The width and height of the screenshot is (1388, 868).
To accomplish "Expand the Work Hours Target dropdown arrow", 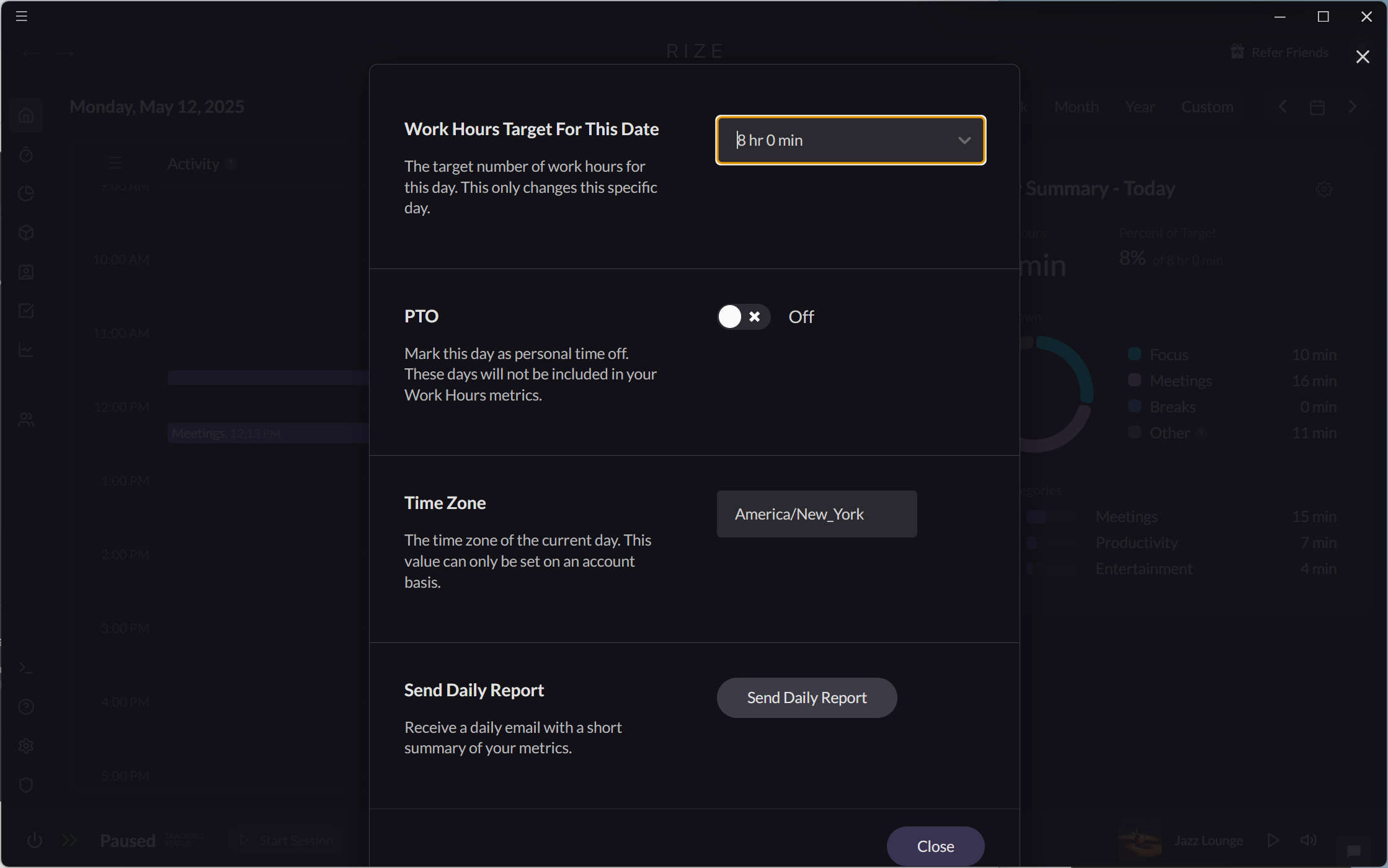I will 964,140.
